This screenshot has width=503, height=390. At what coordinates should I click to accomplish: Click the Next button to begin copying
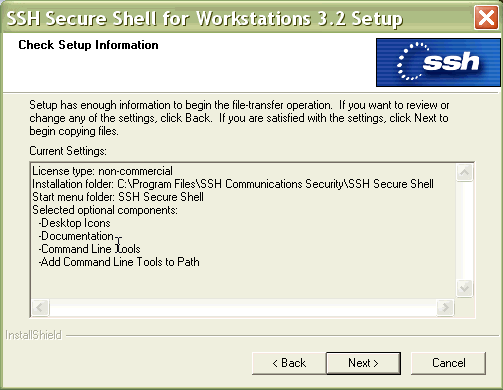tap(363, 363)
